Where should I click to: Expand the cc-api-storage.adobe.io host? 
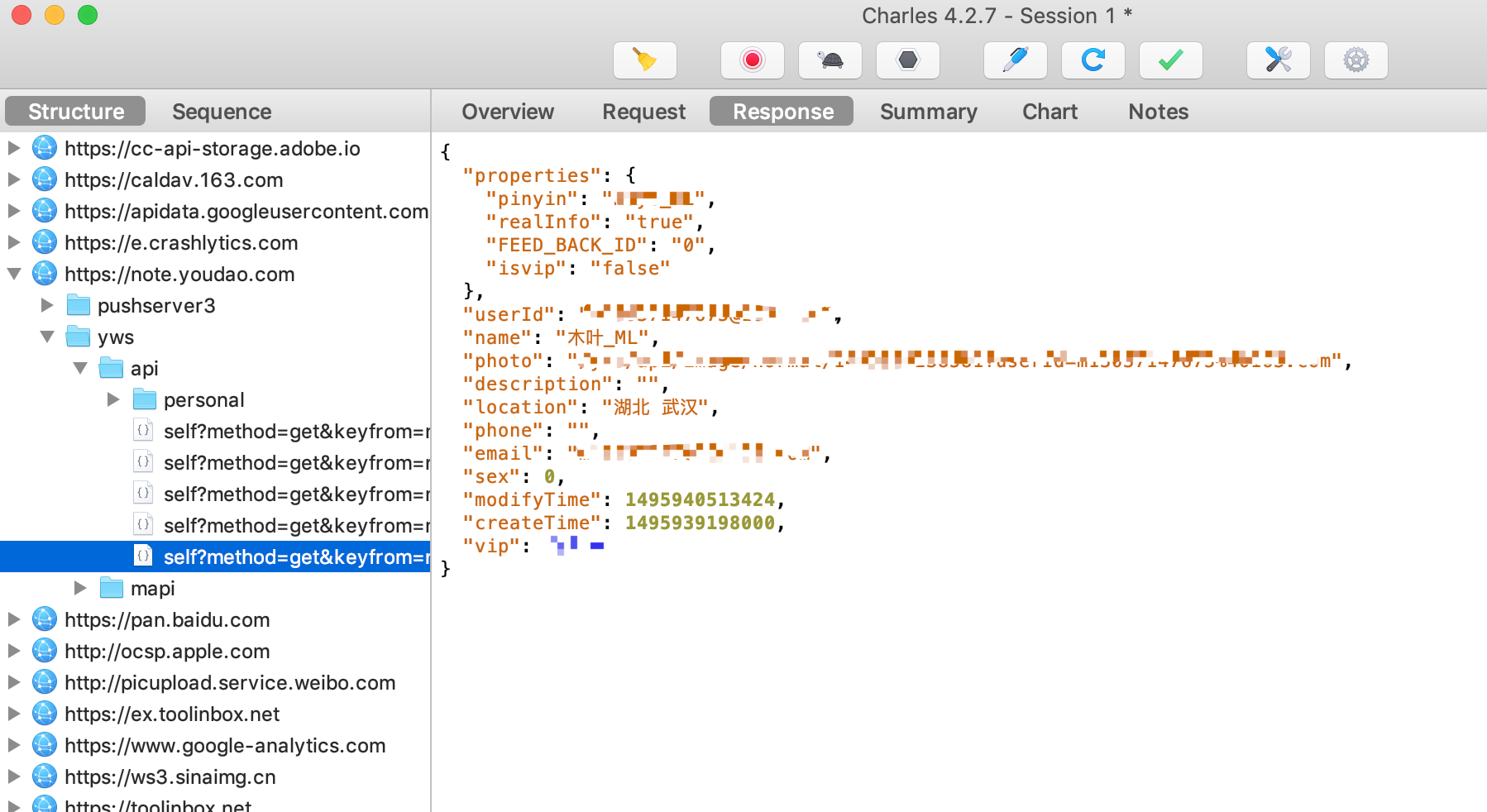point(14,148)
